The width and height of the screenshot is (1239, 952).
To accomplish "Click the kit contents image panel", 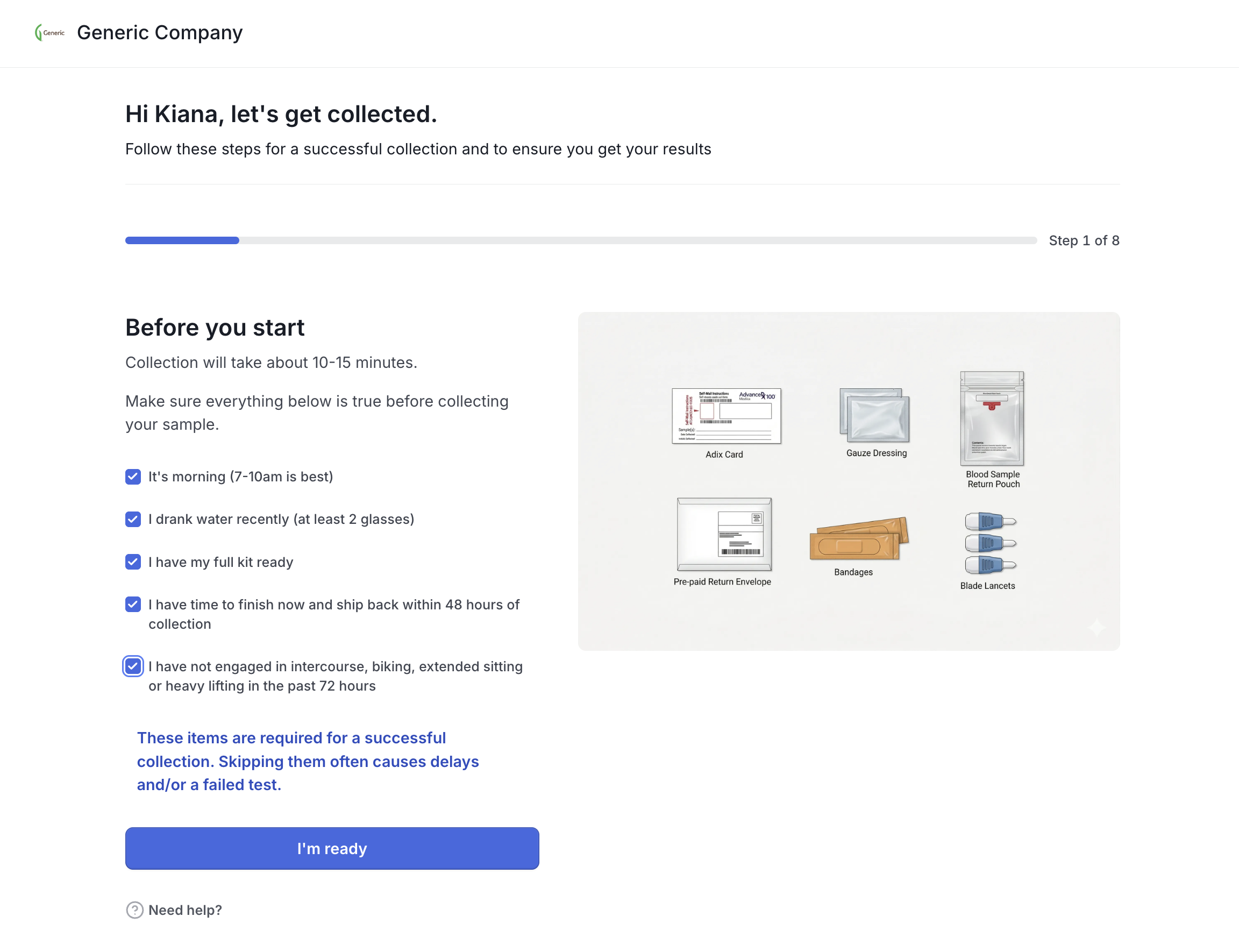I will click(x=849, y=481).
